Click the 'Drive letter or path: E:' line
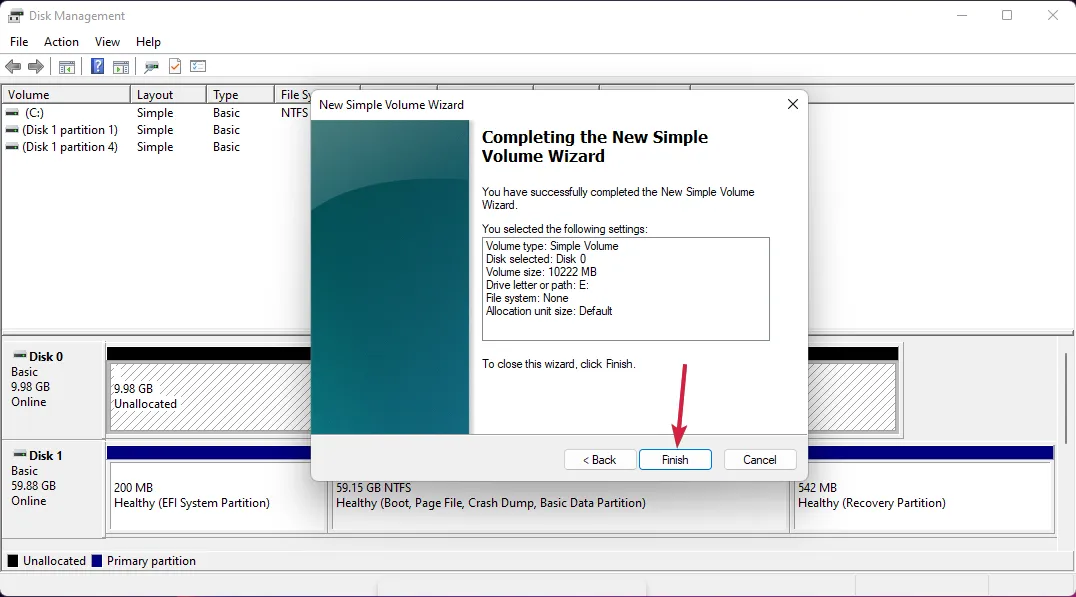 pyautogui.click(x=537, y=285)
